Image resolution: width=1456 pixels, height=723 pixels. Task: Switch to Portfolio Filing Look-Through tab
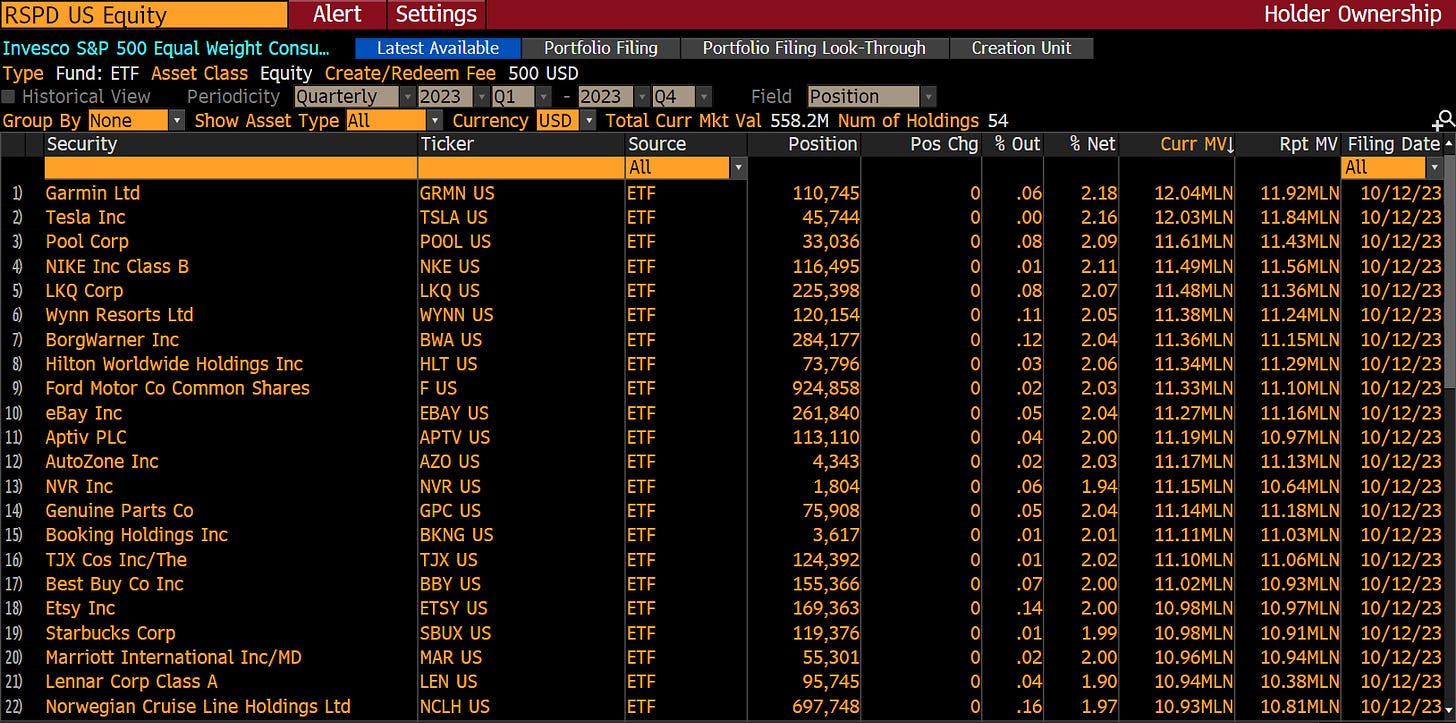pos(814,48)
